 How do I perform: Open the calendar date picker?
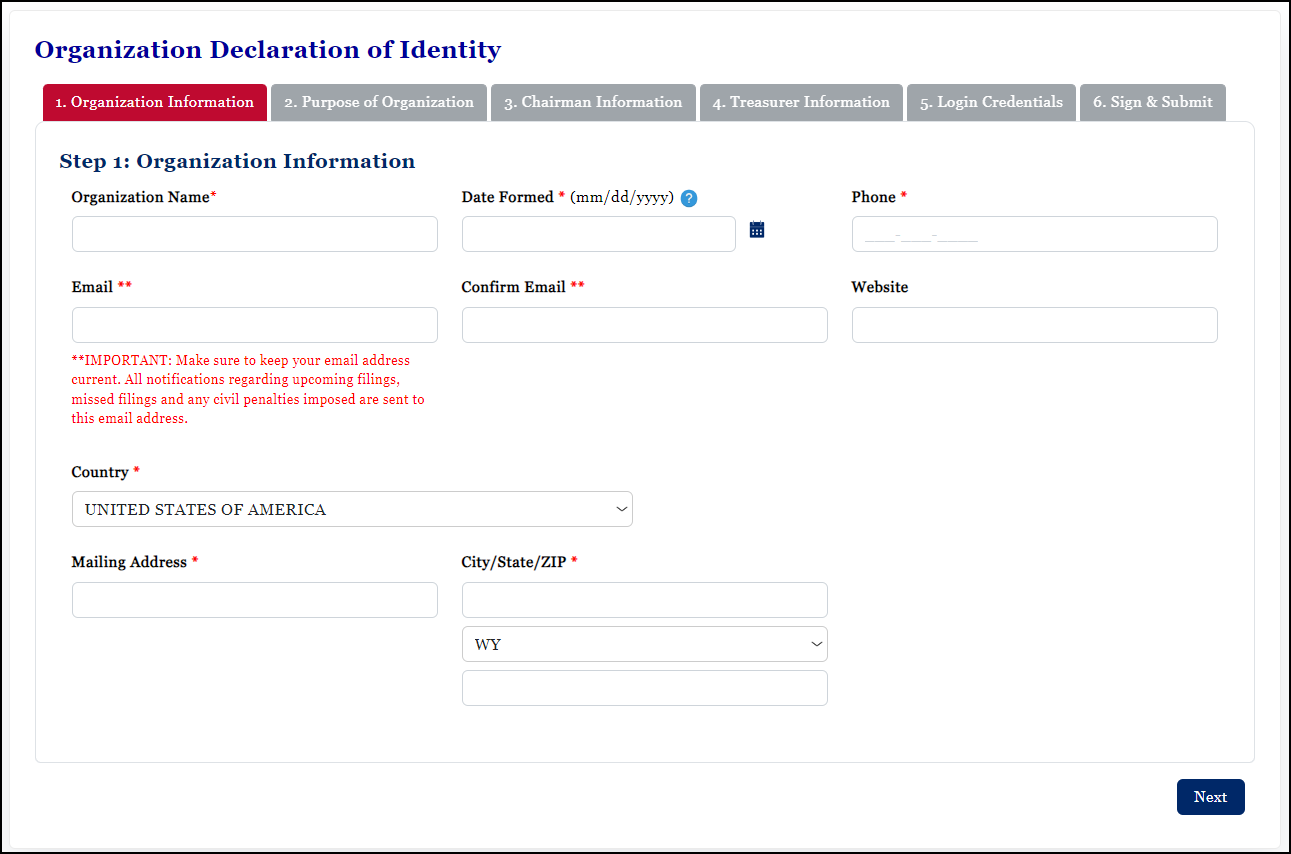pos(756,229)
